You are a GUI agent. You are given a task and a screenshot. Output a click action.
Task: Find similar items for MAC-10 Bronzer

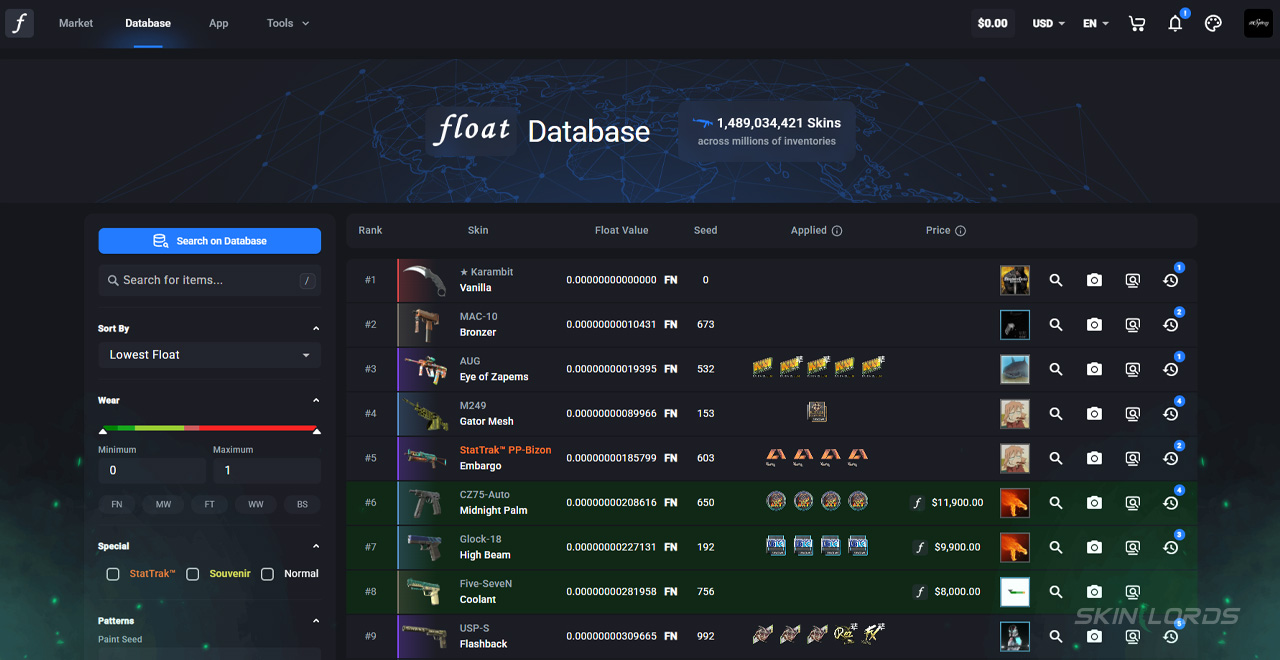[x=1132, y=325]
